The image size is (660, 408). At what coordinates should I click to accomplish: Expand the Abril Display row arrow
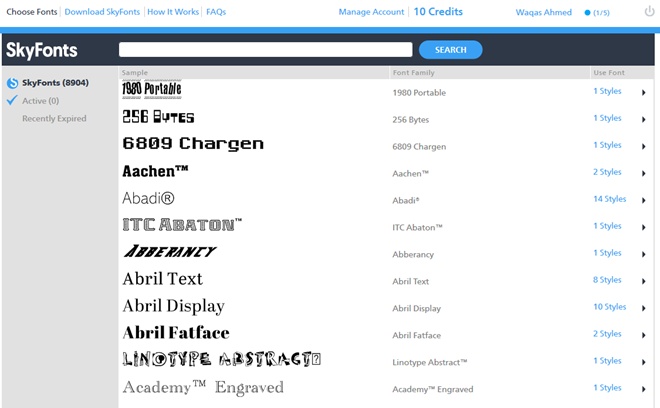coord(644,308)
